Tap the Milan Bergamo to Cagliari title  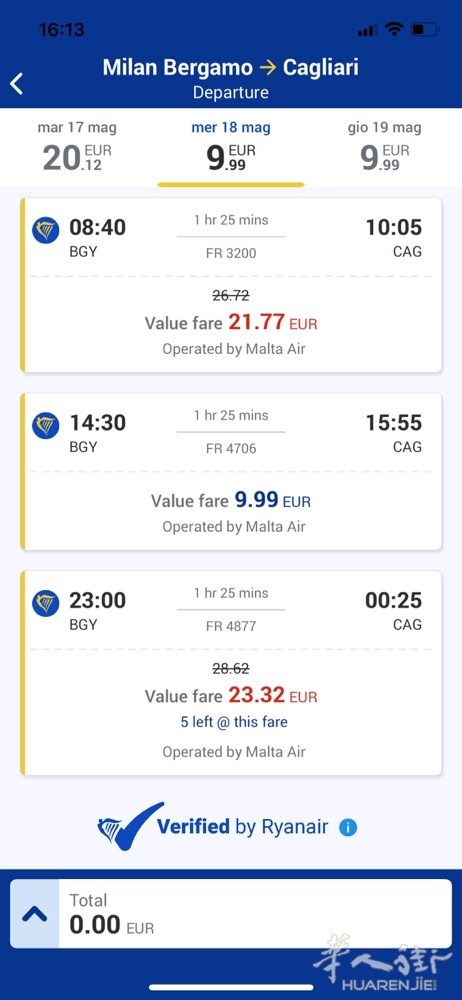[230, 67]
